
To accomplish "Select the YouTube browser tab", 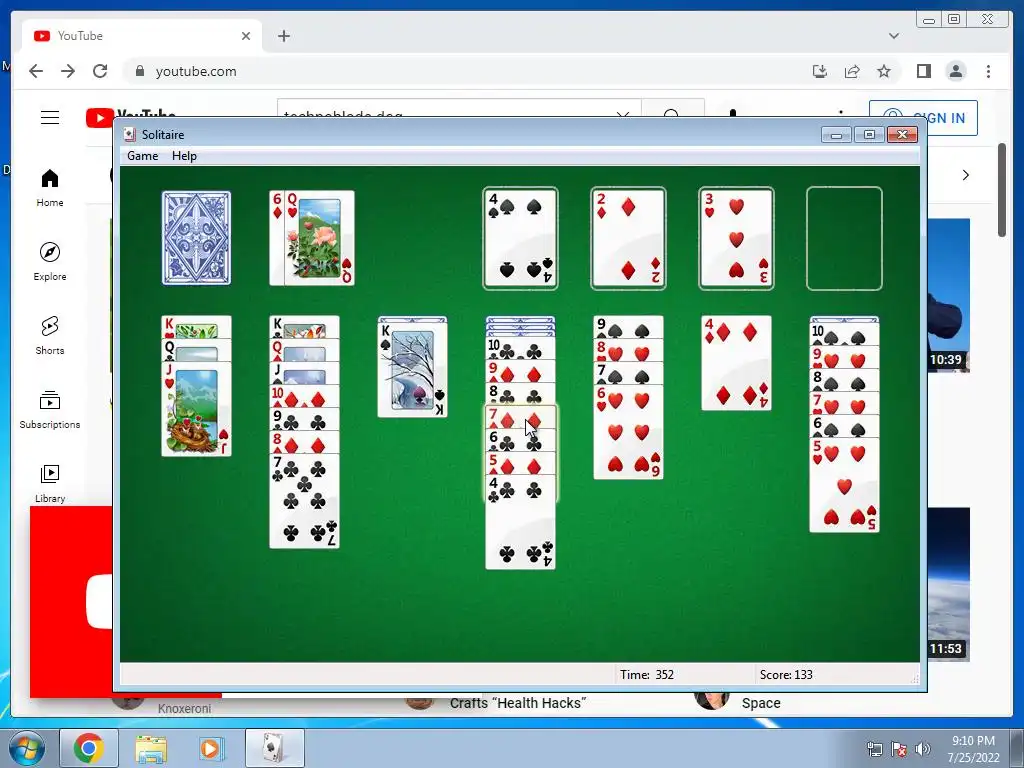I will tap(142, 36).
